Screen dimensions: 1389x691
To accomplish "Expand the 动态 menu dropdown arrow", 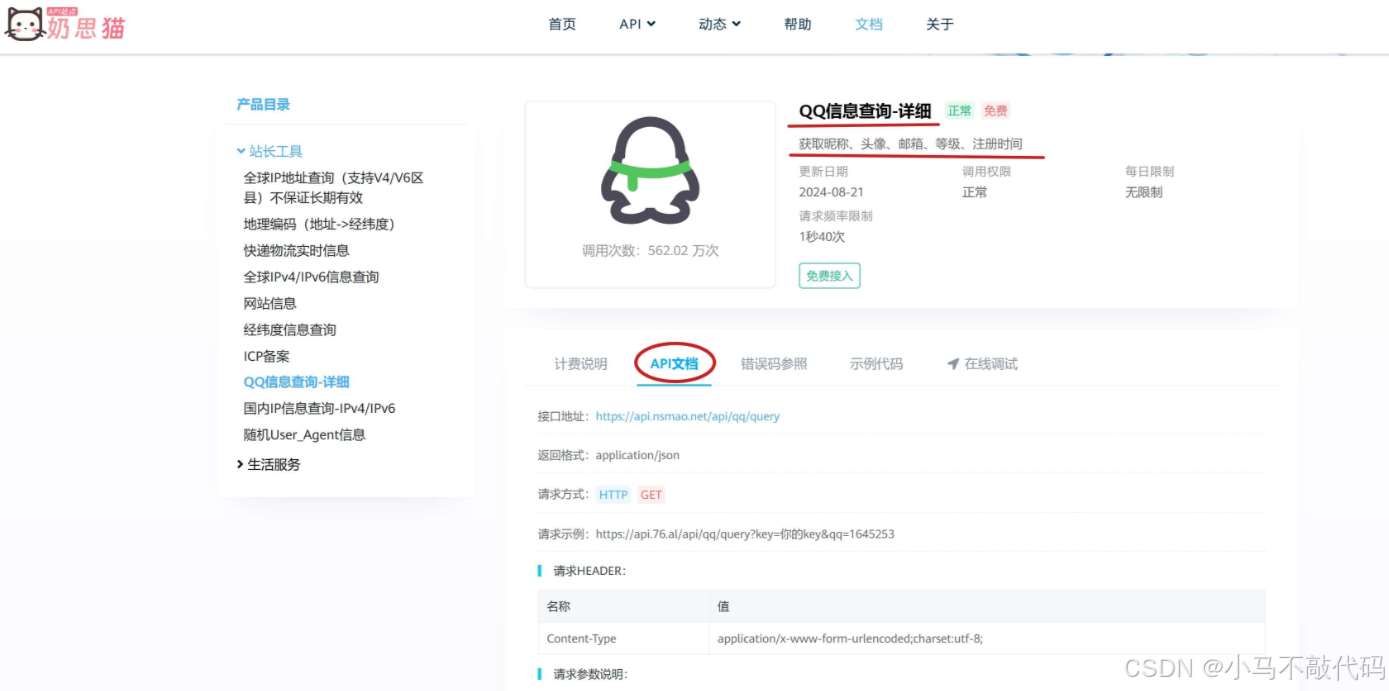I will click(737, 24).
